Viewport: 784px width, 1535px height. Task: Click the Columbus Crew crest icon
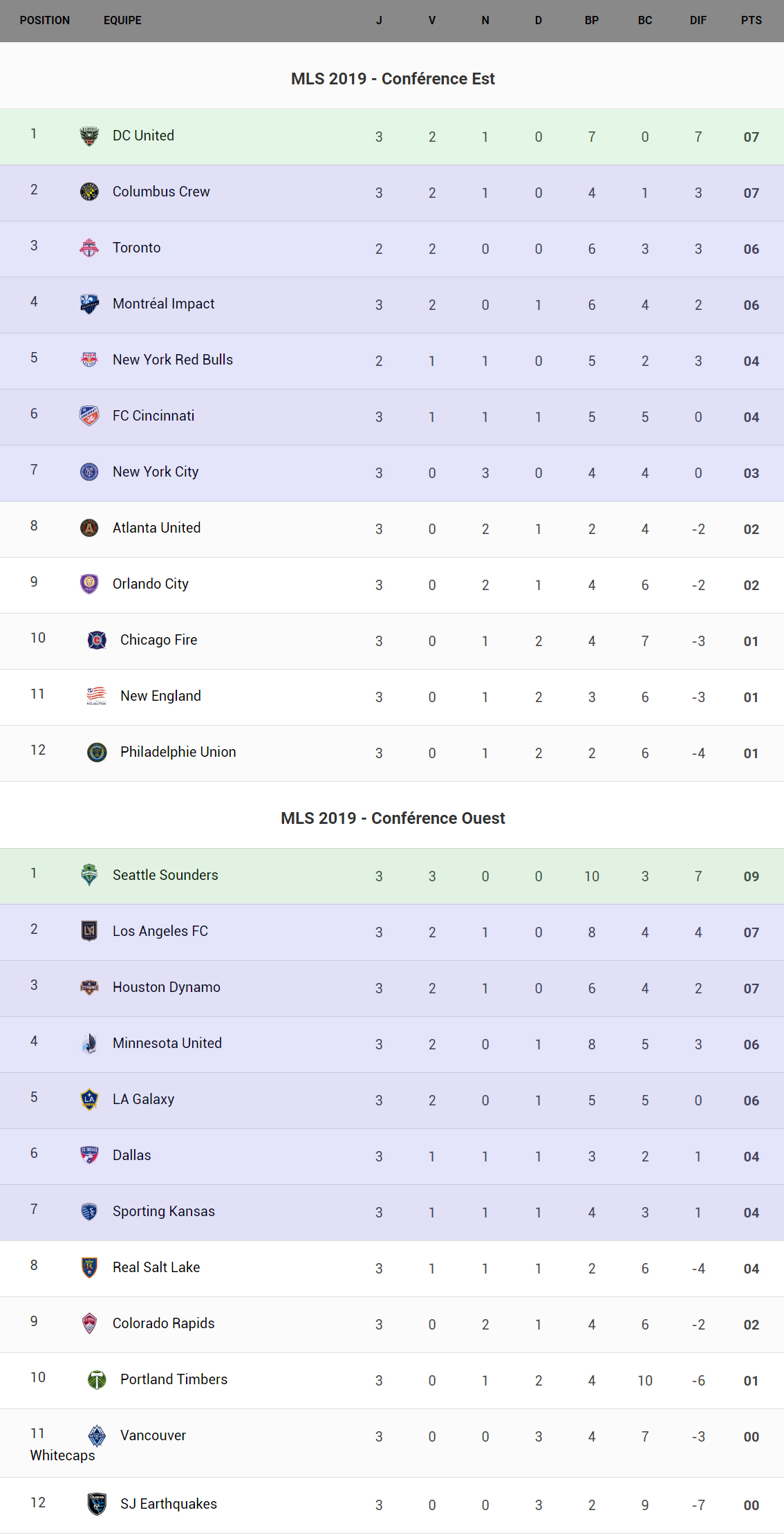89,192
